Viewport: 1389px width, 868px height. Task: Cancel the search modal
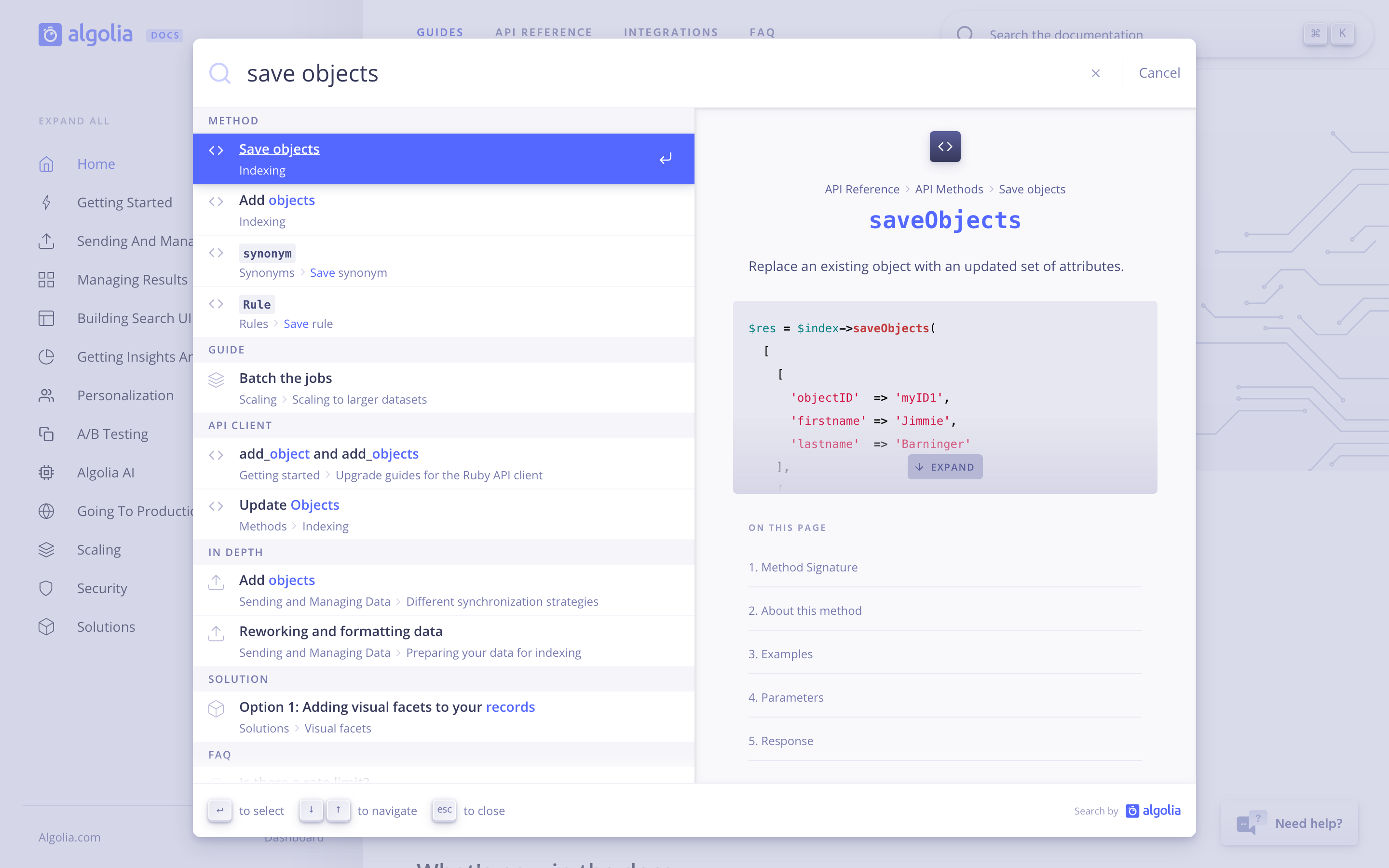tap(1159, 73)
